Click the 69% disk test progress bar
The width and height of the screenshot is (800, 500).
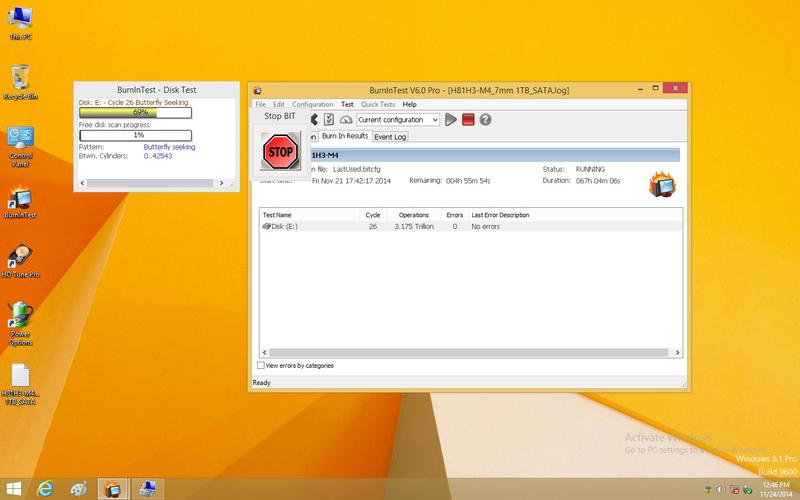136,112
